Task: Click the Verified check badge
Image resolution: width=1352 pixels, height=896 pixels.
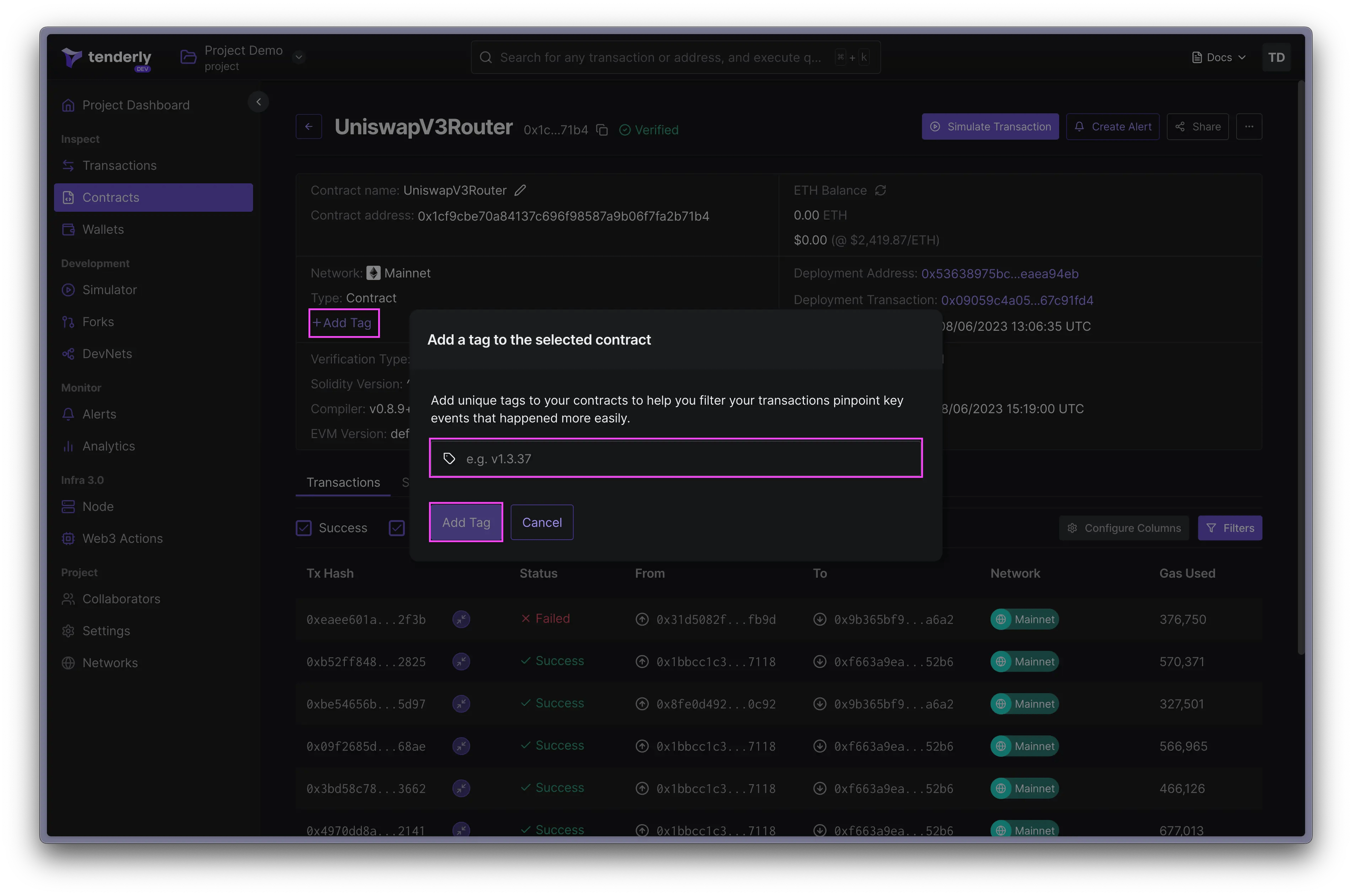Action: click(x=649, y=130)
